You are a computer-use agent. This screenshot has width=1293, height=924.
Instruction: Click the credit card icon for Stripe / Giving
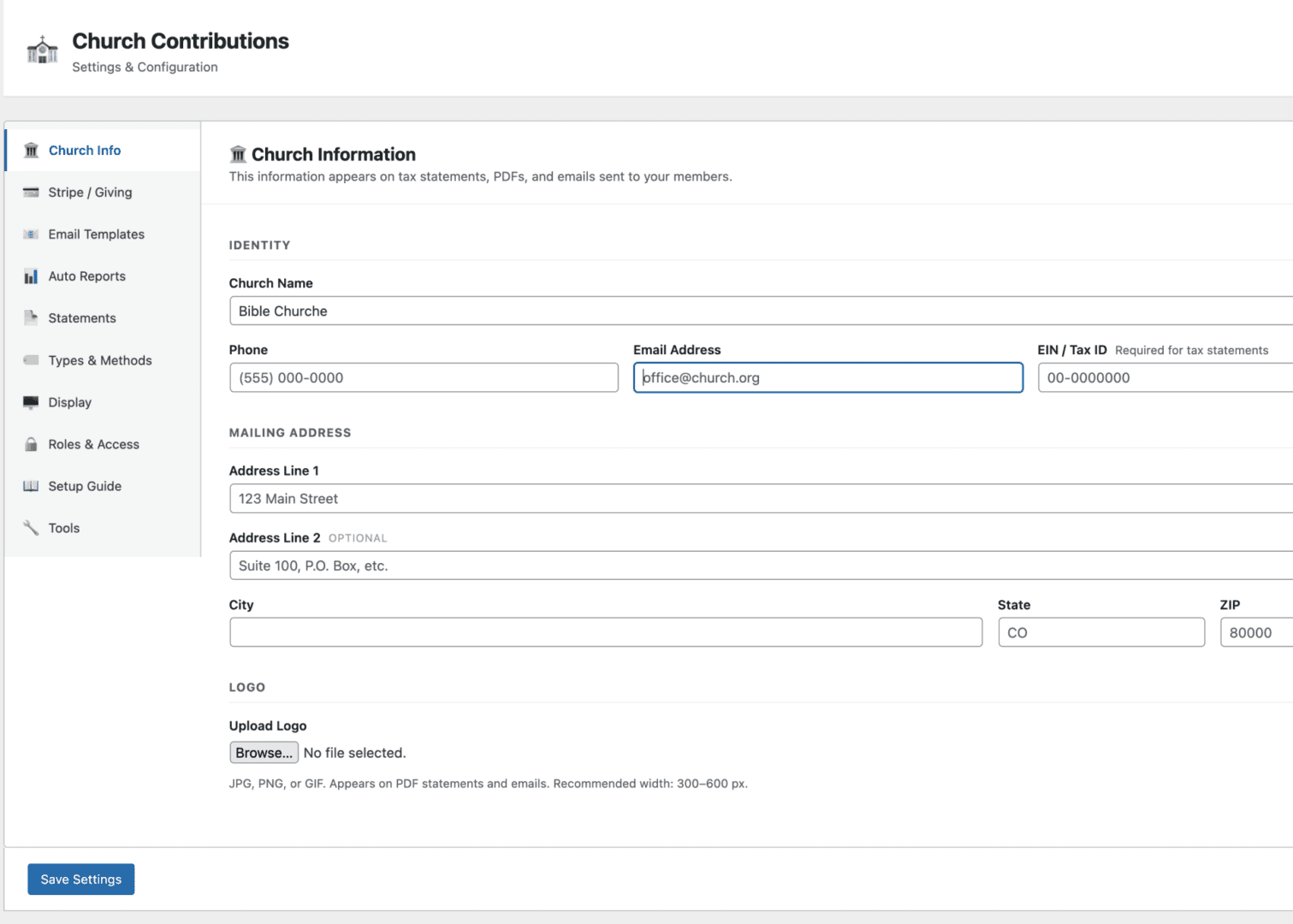click(32, 192)
